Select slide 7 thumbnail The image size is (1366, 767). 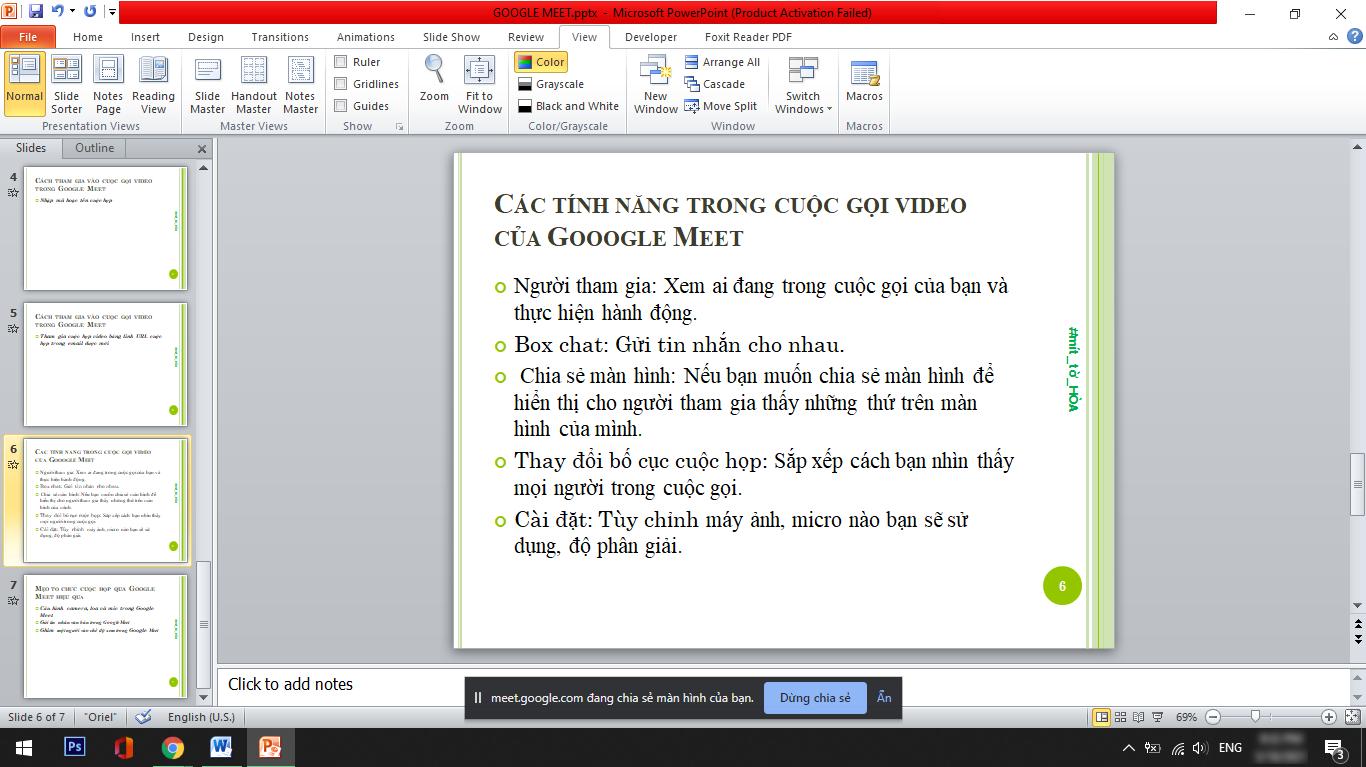click(x=105, y=636)
